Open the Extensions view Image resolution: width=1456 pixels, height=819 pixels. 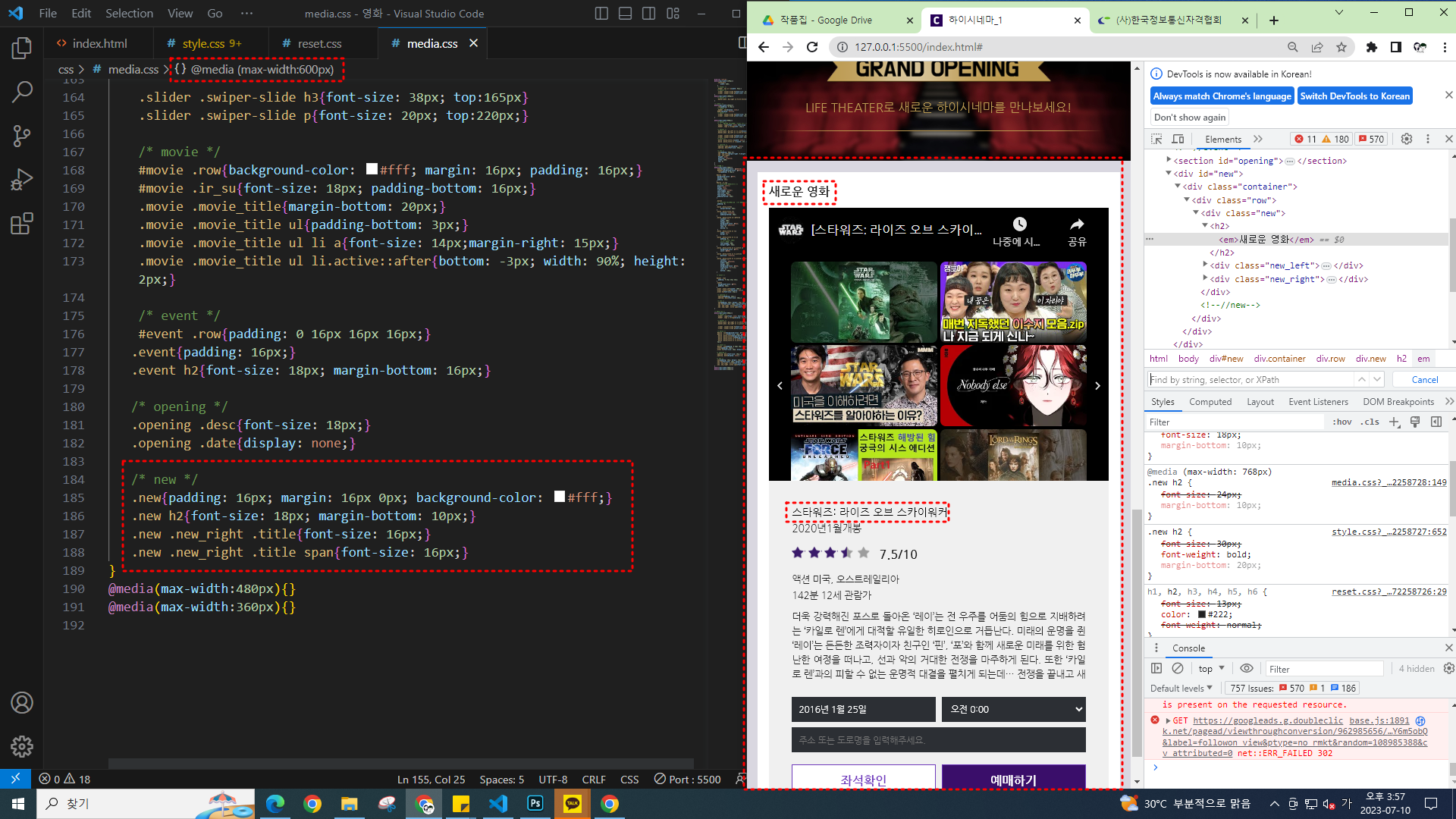coord(22,224)
